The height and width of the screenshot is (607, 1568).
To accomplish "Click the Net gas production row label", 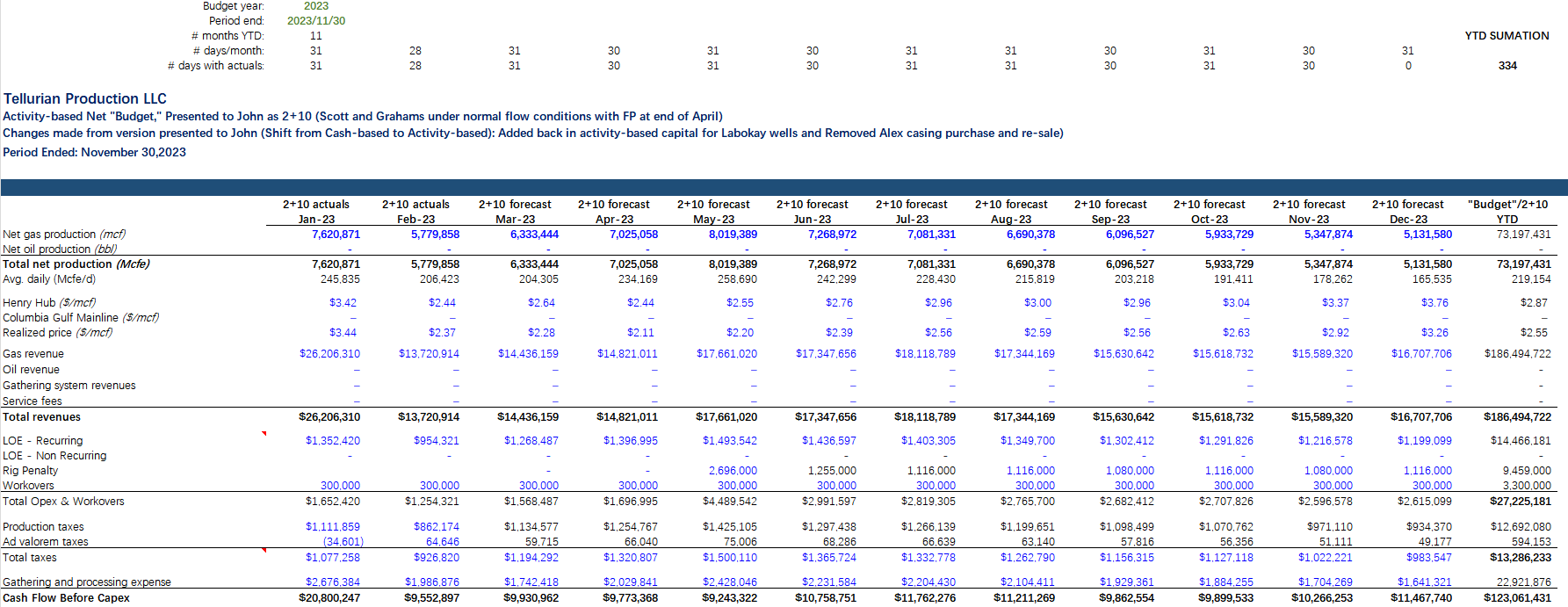I will tap(64, 235).
